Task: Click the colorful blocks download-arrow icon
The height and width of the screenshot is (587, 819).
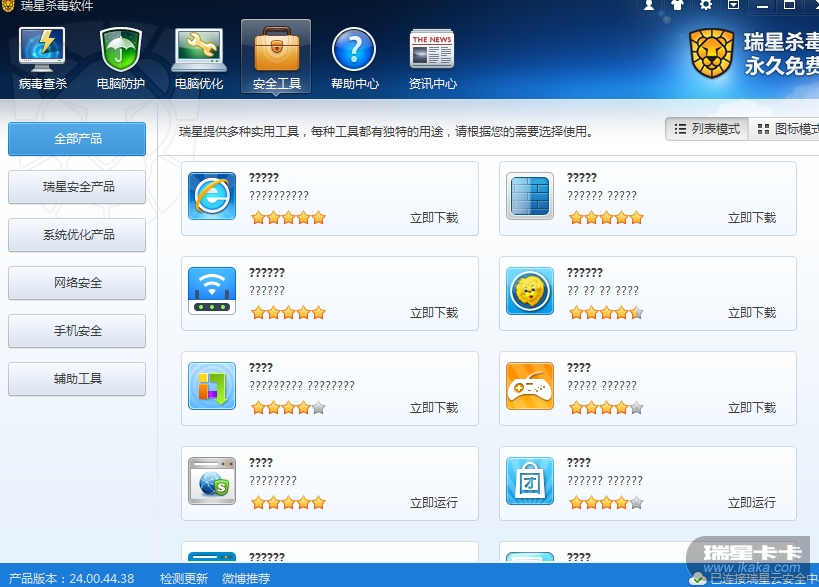Action: (212, 386)
